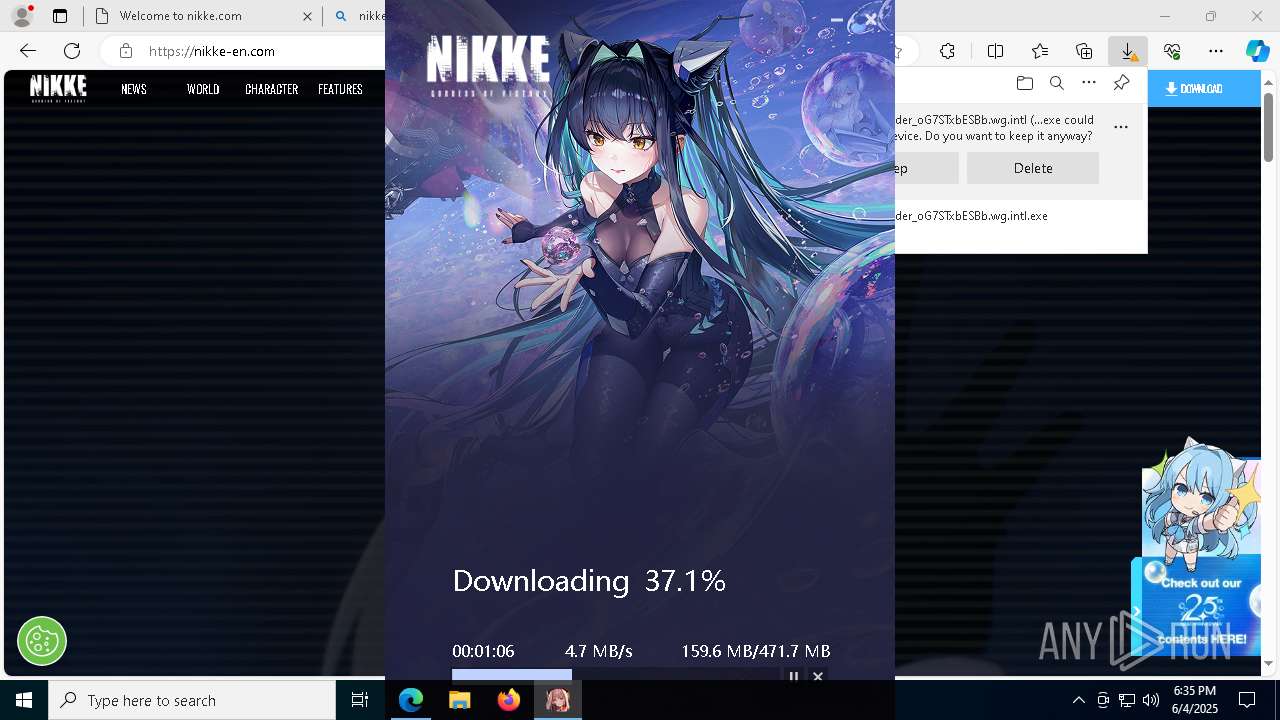Click NIKKE logo on website header
The width and height of the screenshot is (1280, 720).
tap(58, 88)
